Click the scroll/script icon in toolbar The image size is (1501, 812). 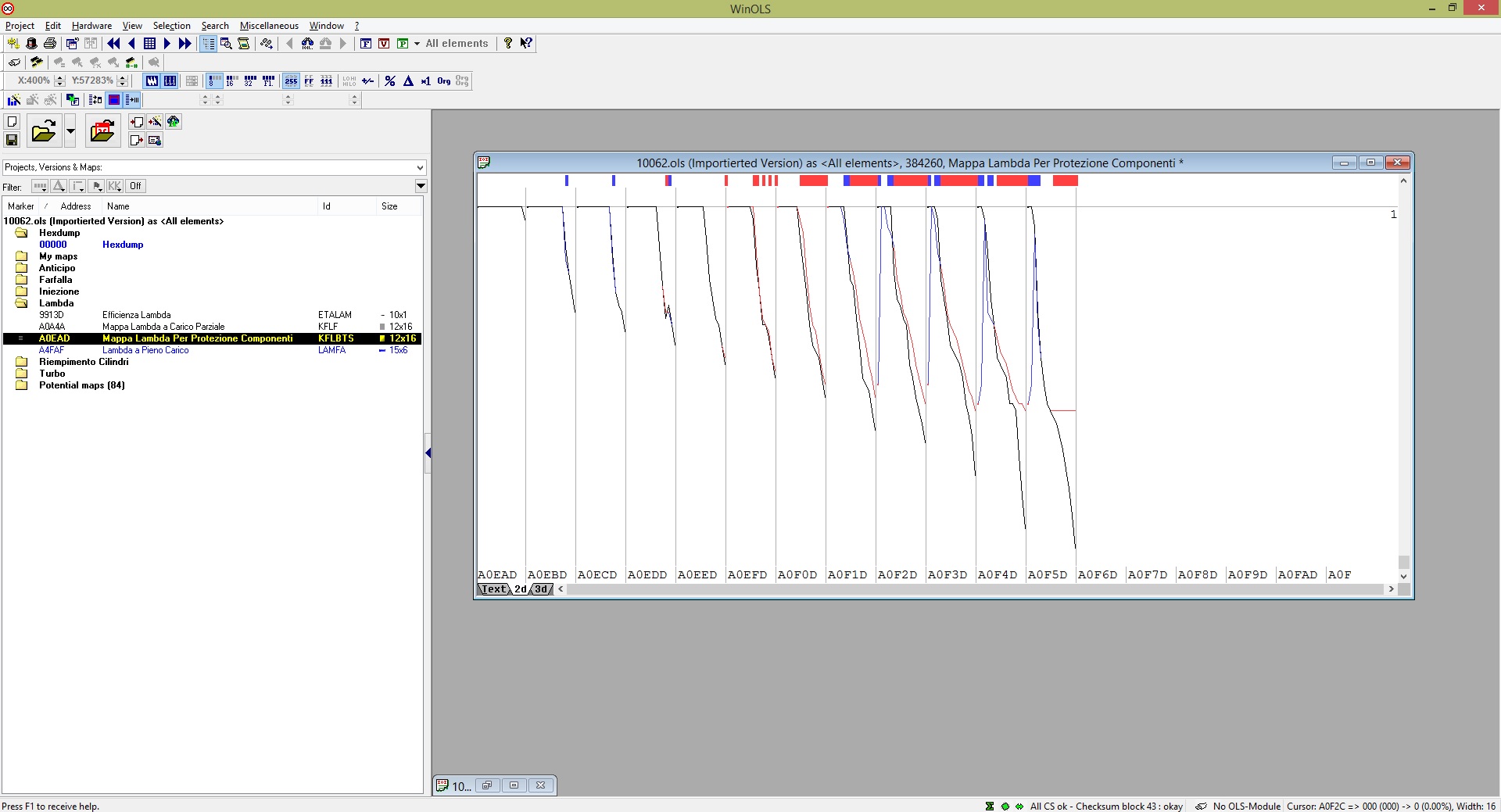click(244, 44)
